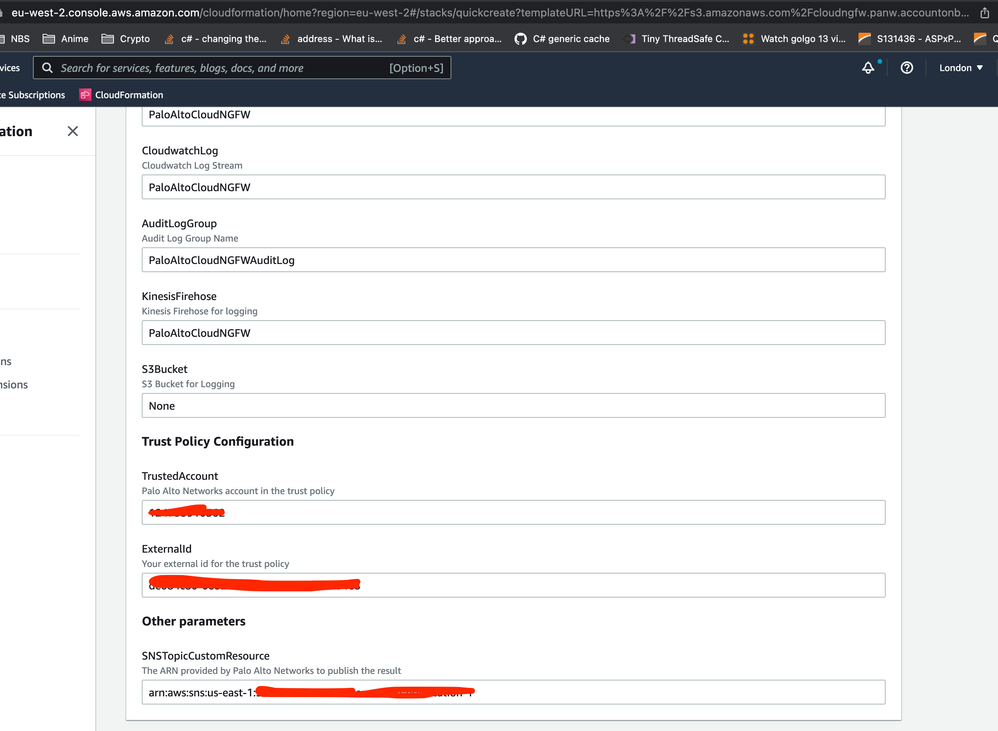Open the notifications bell icon

tap(868, 68)
